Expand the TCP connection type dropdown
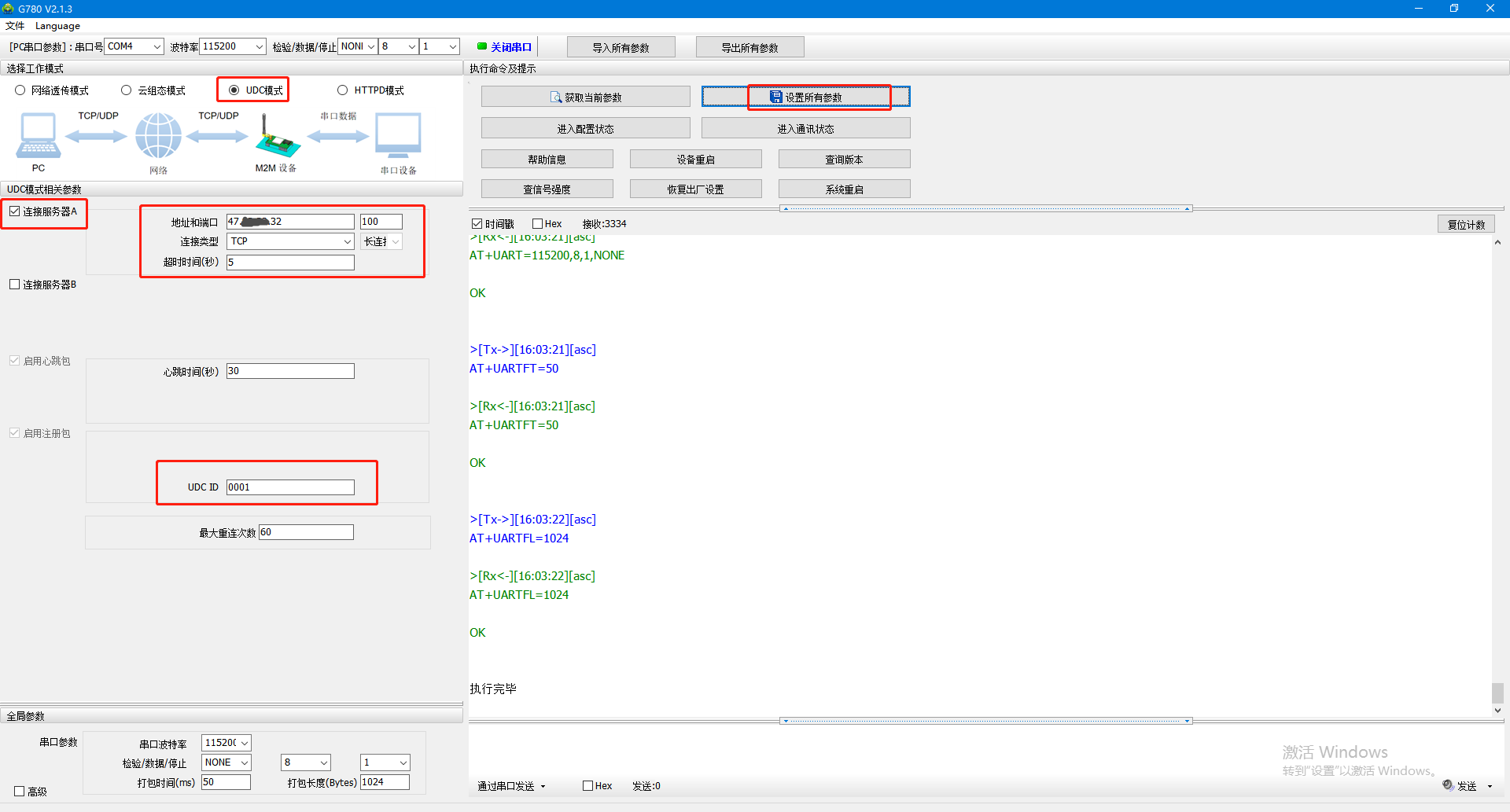The width and height of the screenshot is (1510, 812). point(347,241)
